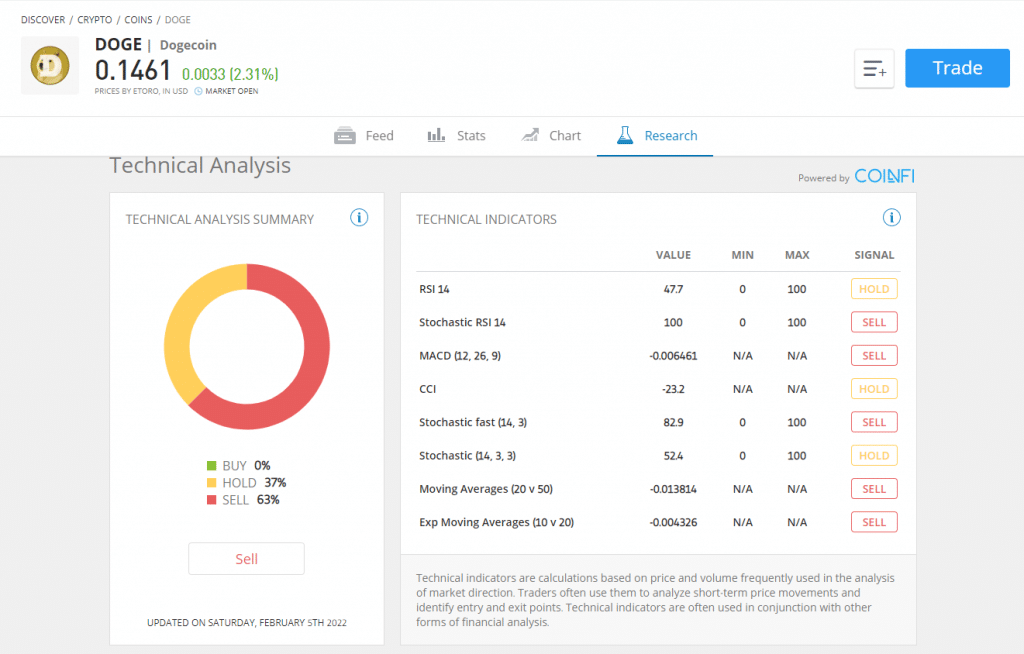Click DOGE in the breadcrumb
This screenshot has height=654, width=1024.
178,20
